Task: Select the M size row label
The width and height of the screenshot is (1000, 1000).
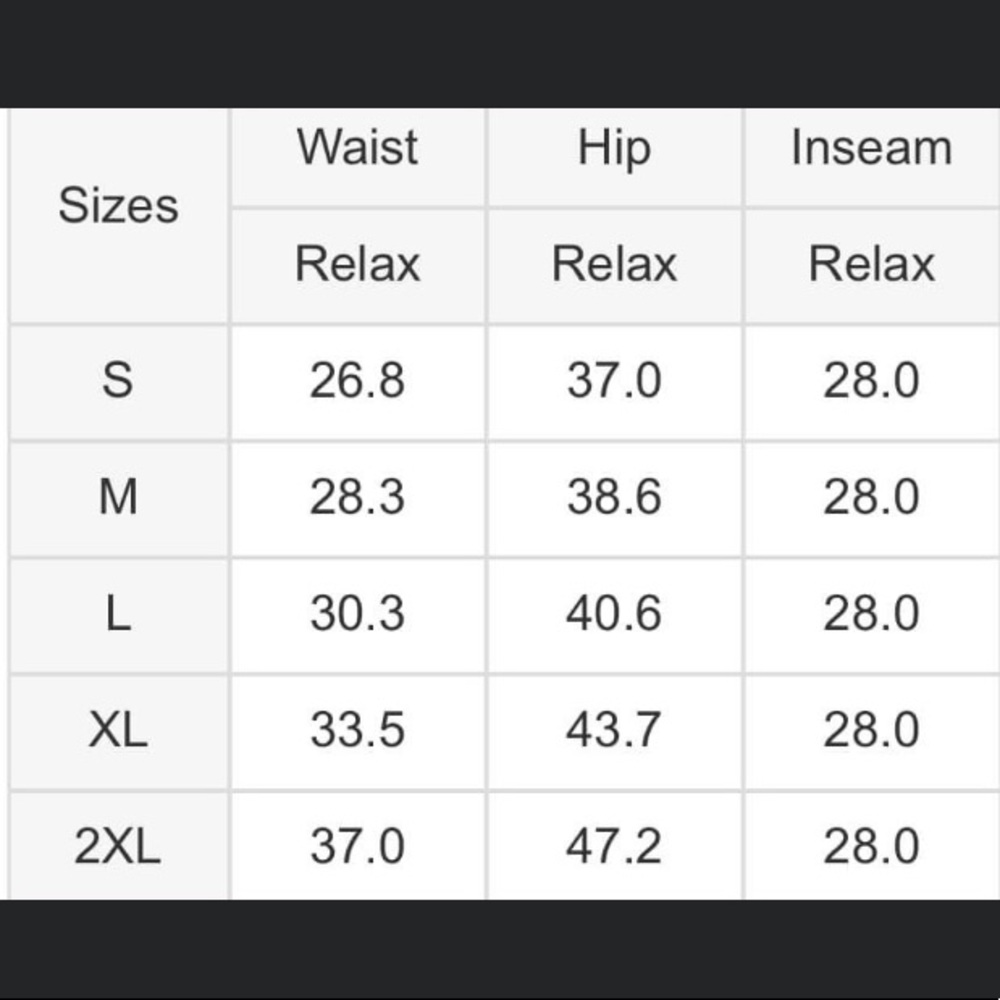Action: click(118, 497)
